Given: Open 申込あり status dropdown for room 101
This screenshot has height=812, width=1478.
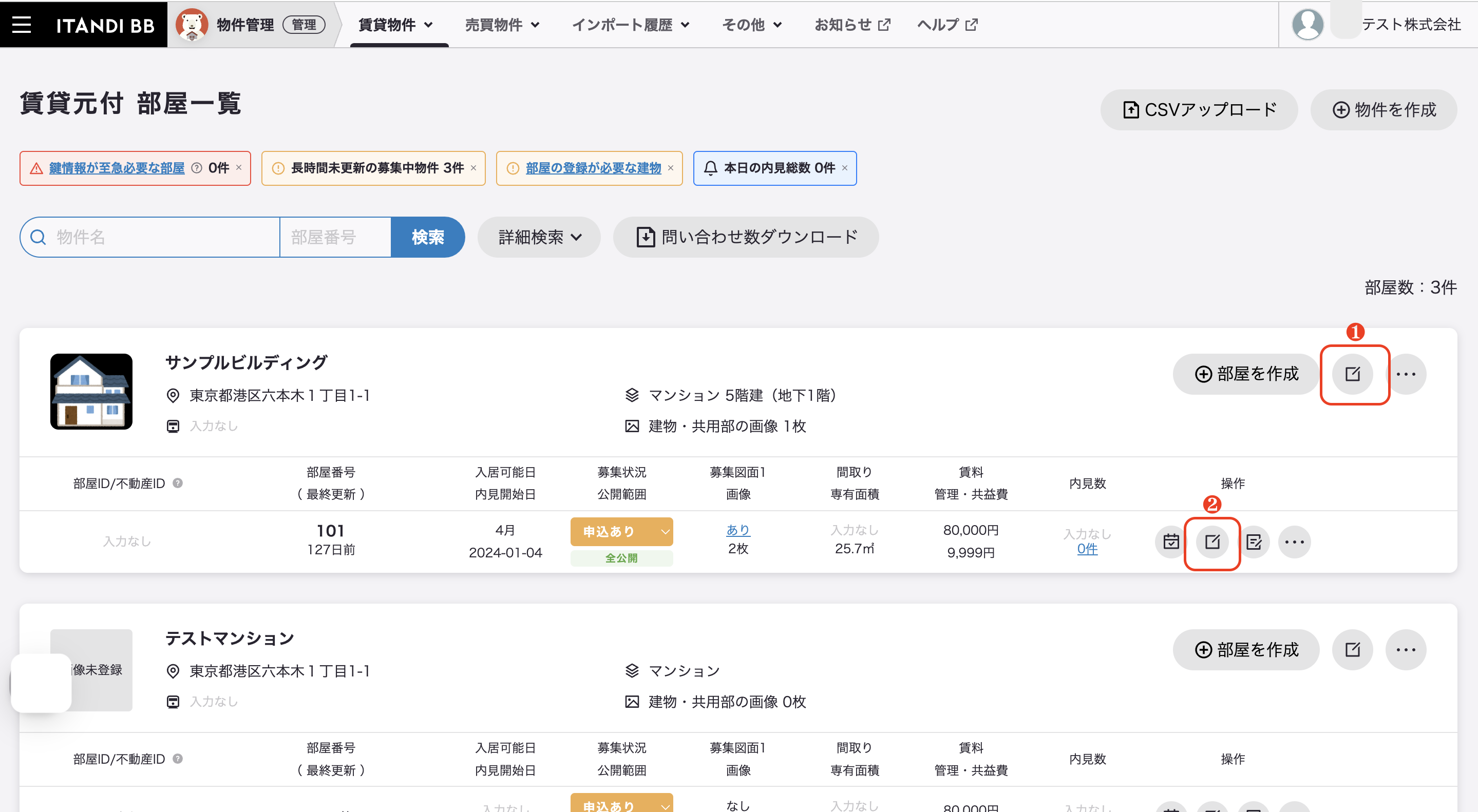Looking at the screenshot, I should pyautogui.click(x=621, y=532).
